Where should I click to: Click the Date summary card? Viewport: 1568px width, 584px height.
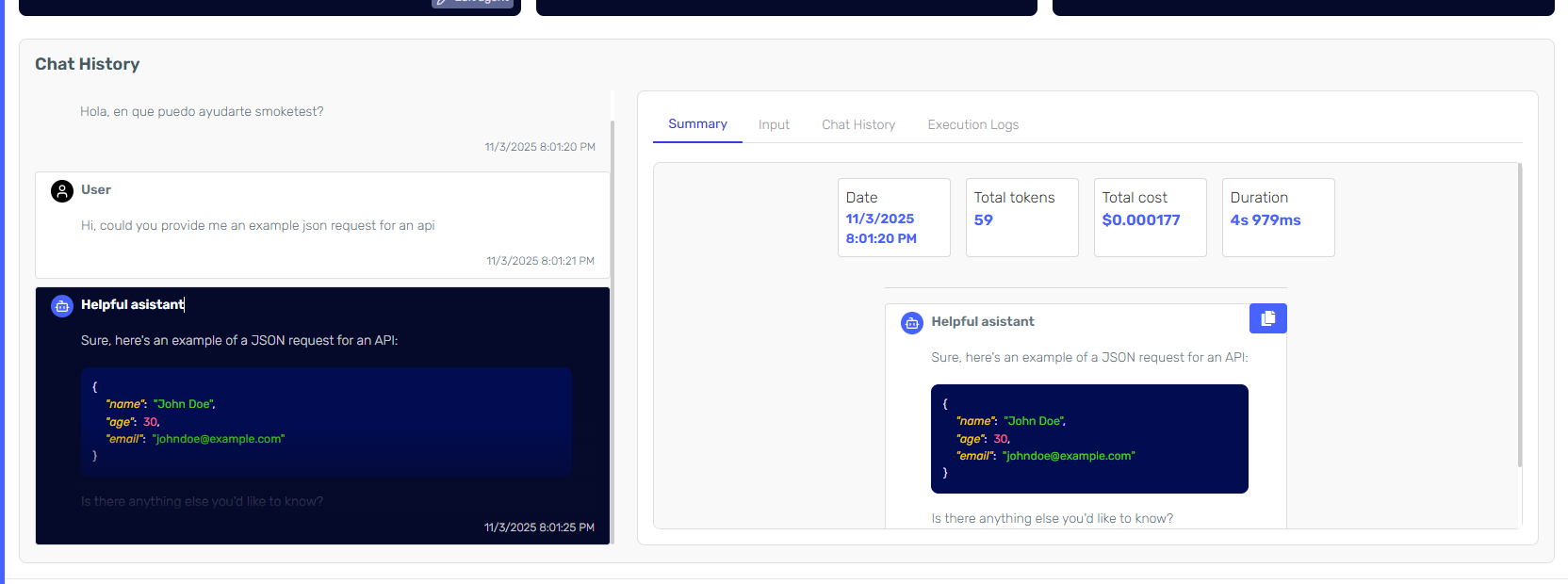[893, 218]
